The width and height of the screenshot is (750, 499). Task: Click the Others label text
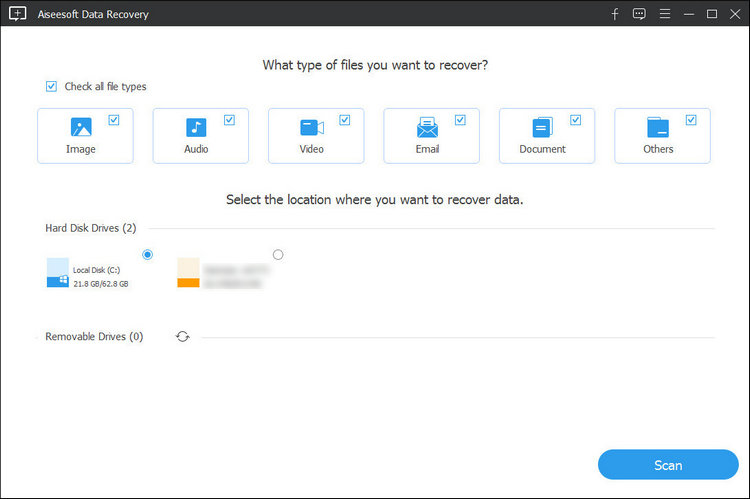coord(658,149)
